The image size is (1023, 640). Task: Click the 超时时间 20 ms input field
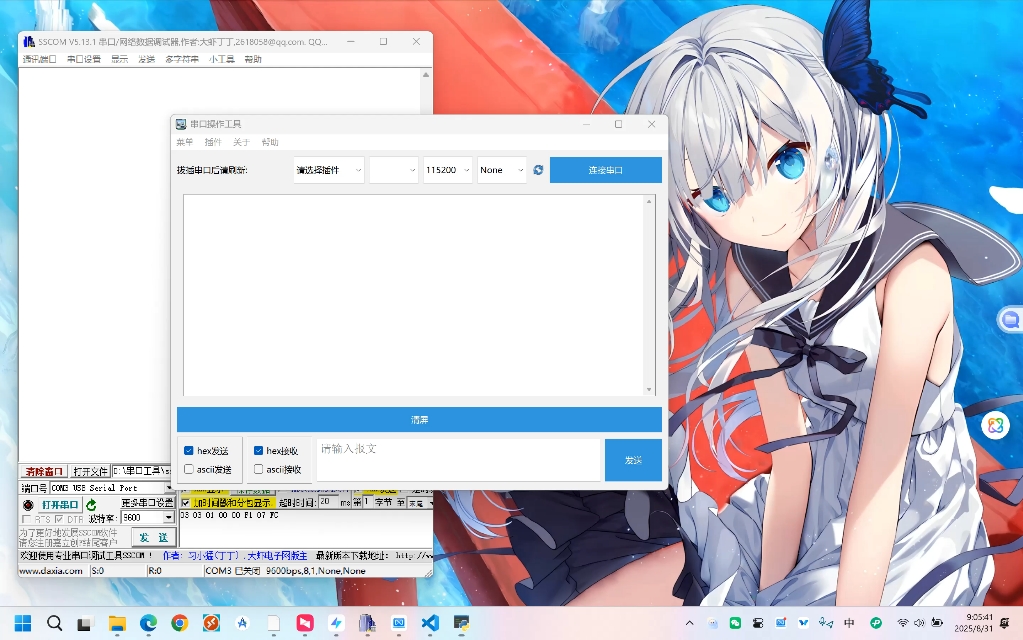click(328, 502)
